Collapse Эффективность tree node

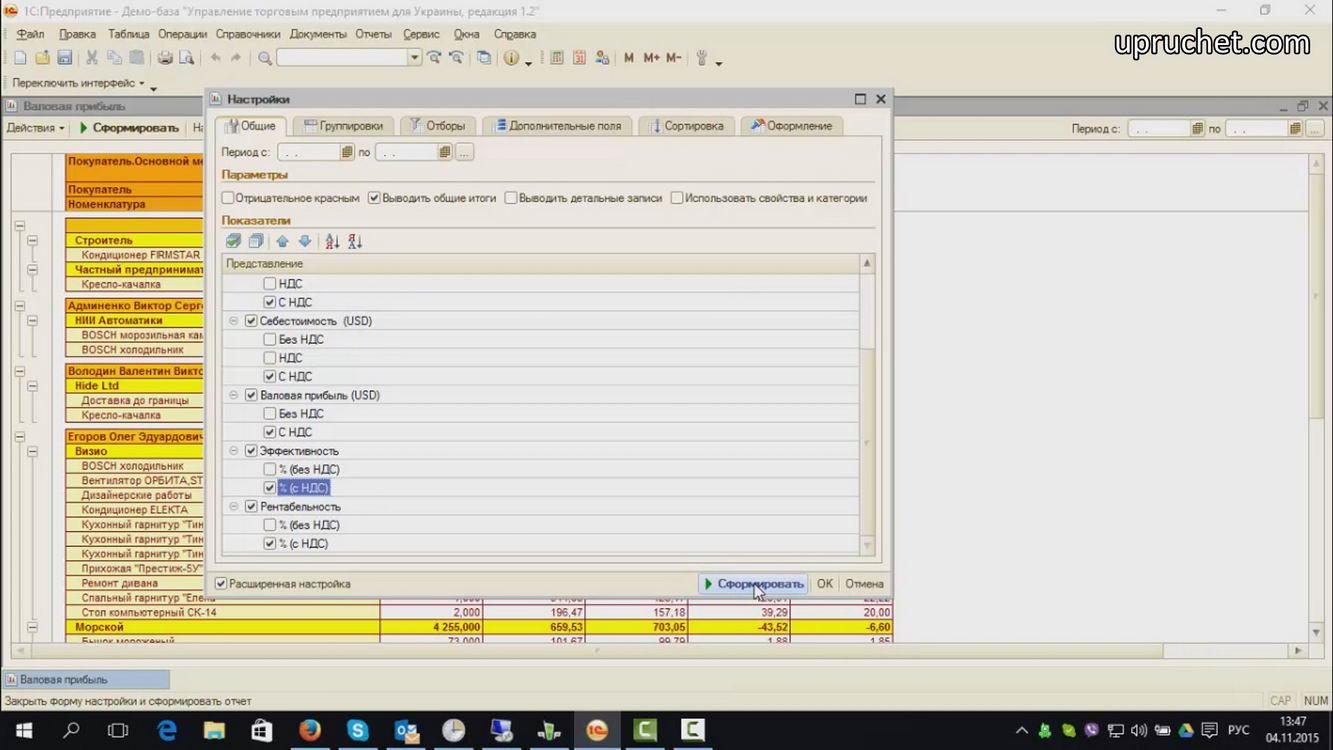pos(233,451)
